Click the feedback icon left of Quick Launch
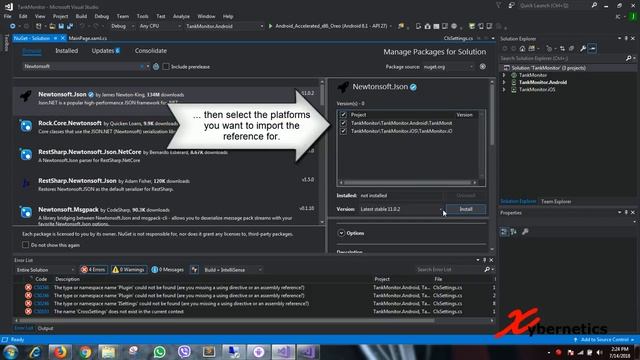The height and width of the screenshot is (360, 640). point(511,5)
